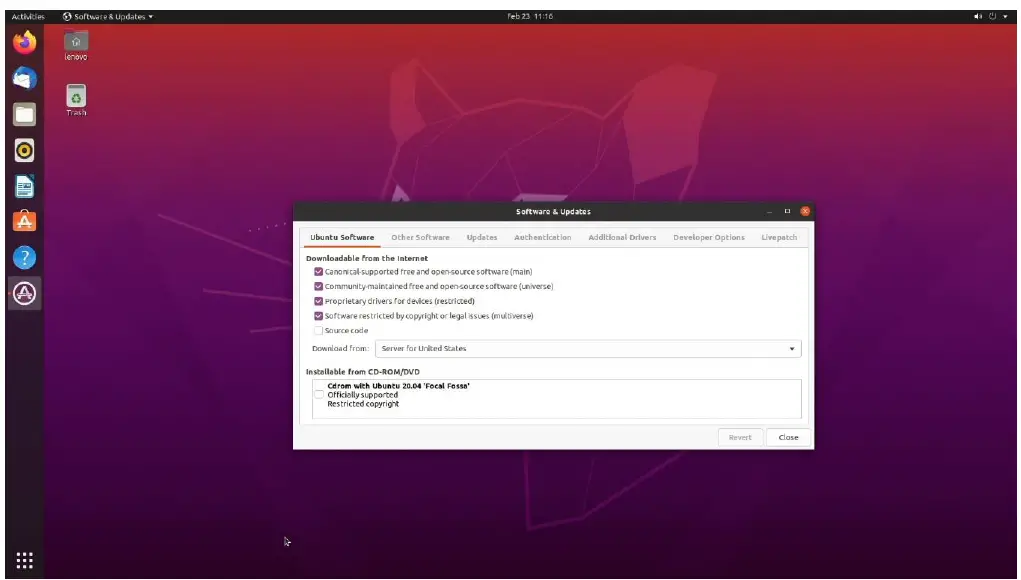Click the Revert button
Viewport: 1021px width, 580px height.
point(740,437)
